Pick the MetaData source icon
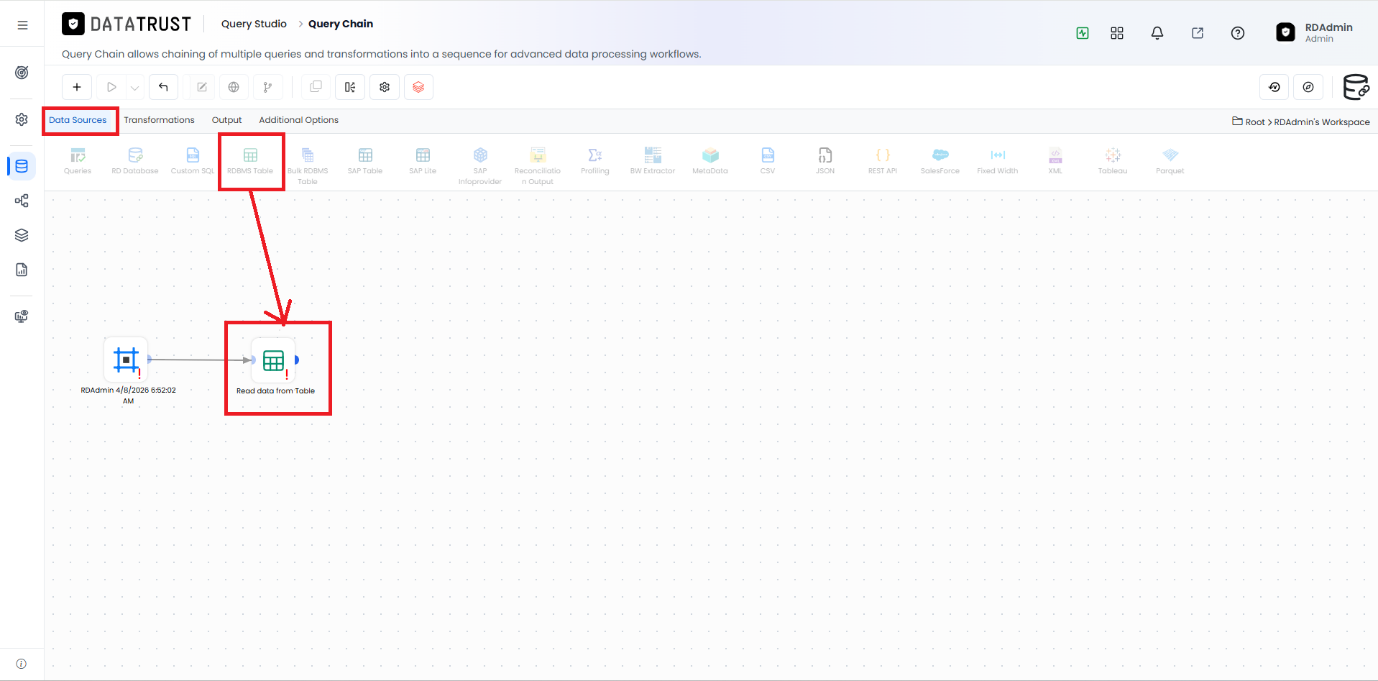Screen dimensions: 1378x681 pyautogui.click(x=710, y=160)
